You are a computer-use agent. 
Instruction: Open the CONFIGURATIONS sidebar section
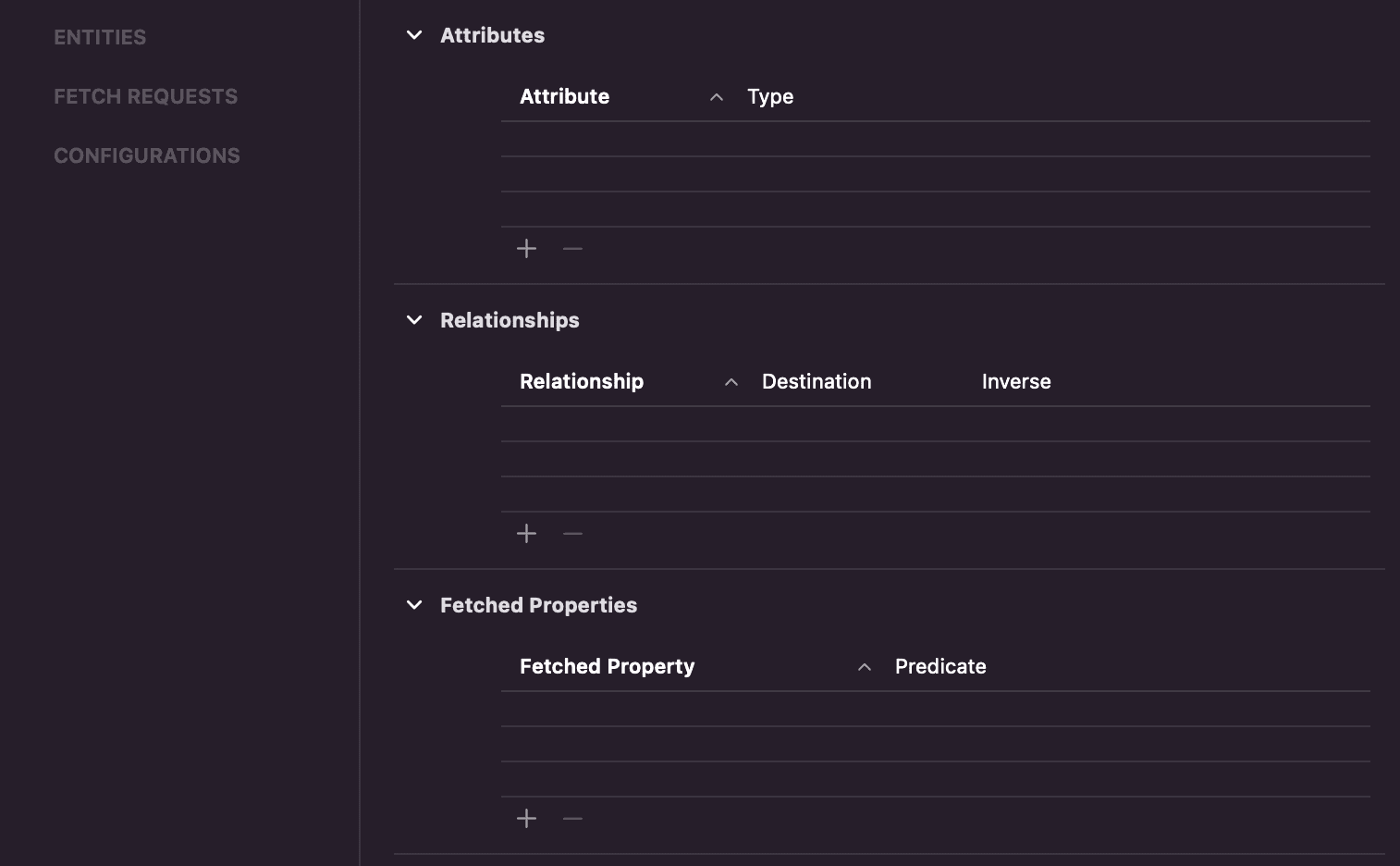point(147,155)
